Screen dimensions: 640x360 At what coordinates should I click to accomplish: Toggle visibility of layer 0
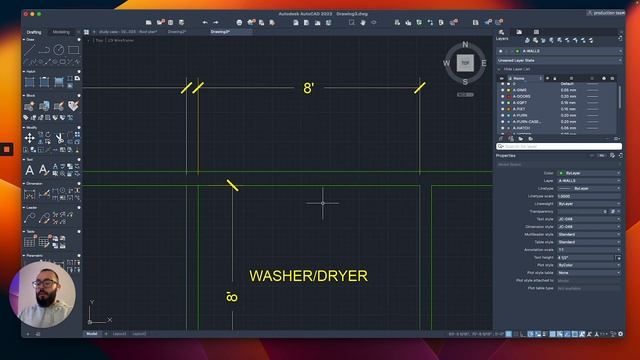pyautogui.click(x=502, y=84)
